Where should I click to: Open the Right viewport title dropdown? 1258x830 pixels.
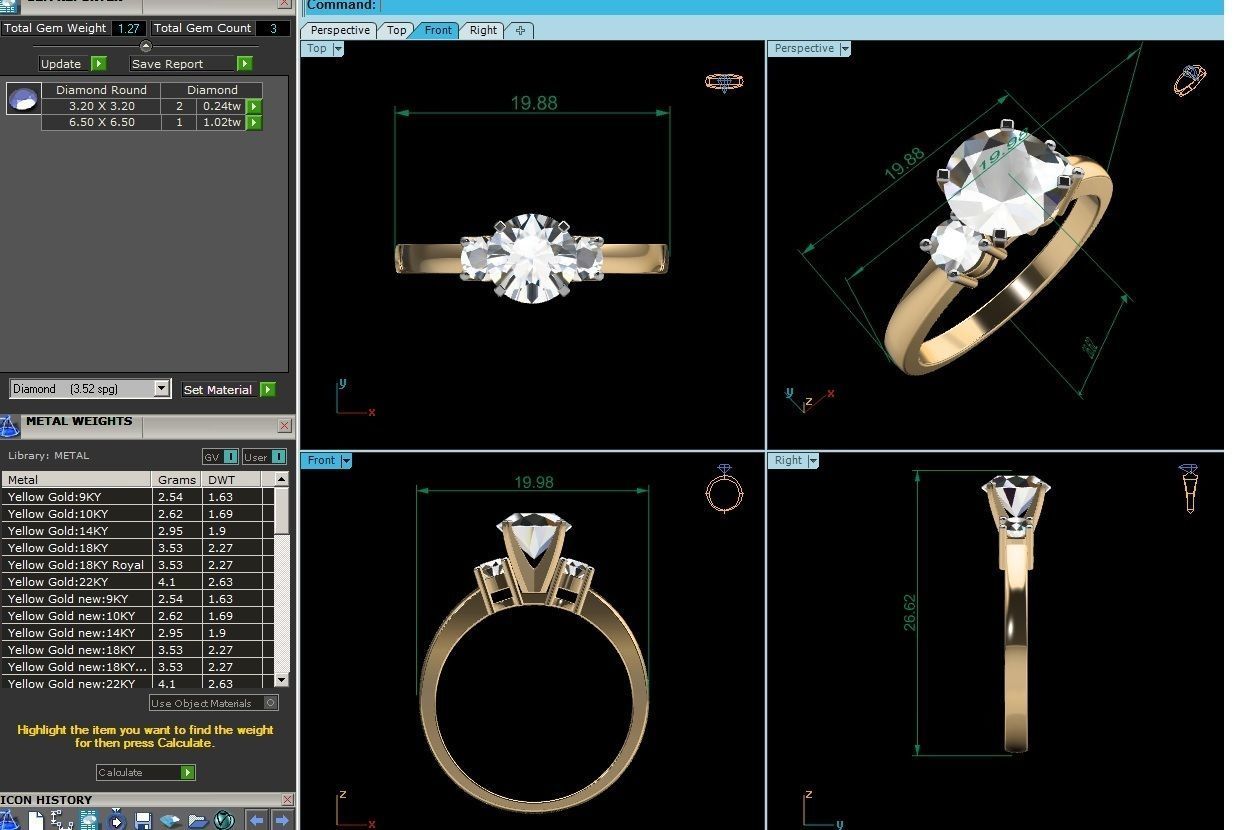[x=813, y=460]
